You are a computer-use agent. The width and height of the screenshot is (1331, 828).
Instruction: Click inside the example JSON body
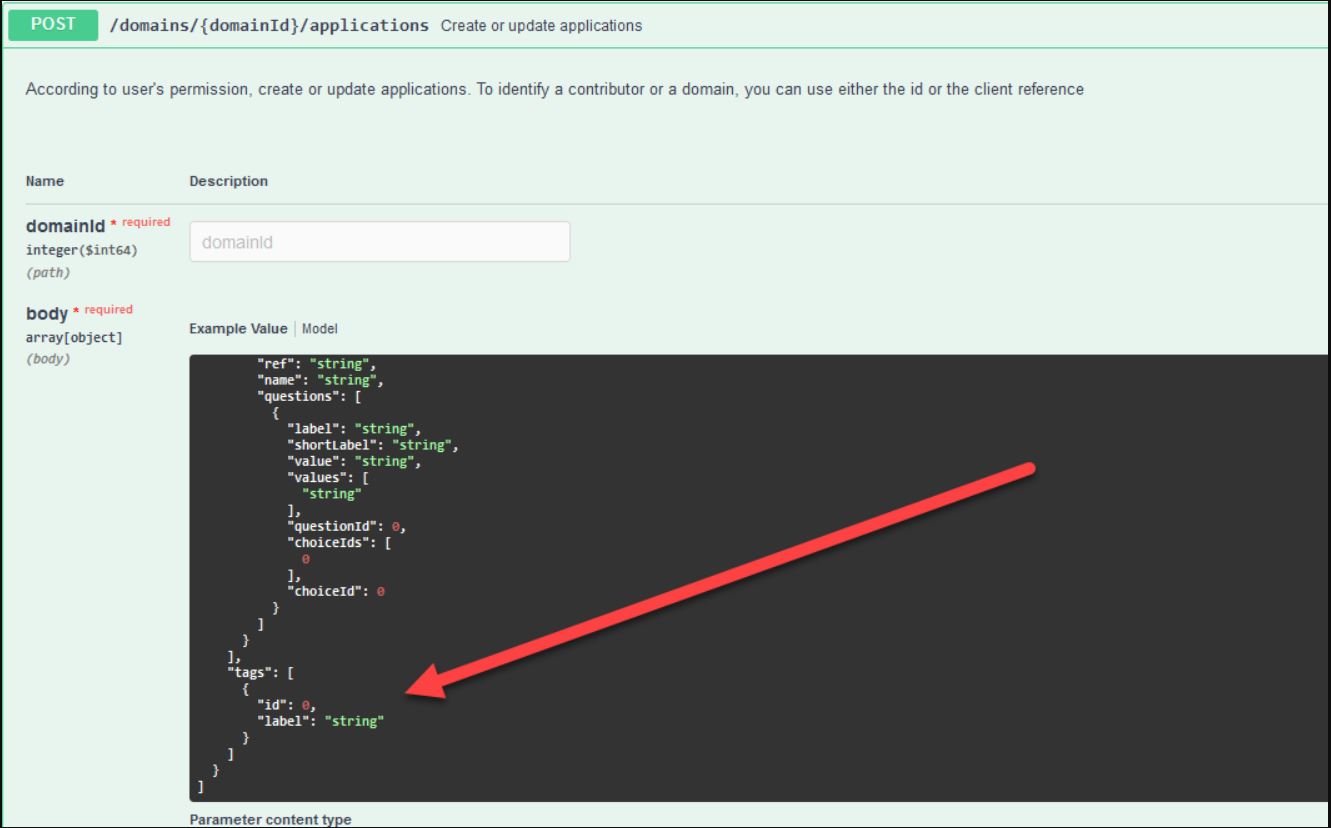pyautogui.click(x=759, y=578)
